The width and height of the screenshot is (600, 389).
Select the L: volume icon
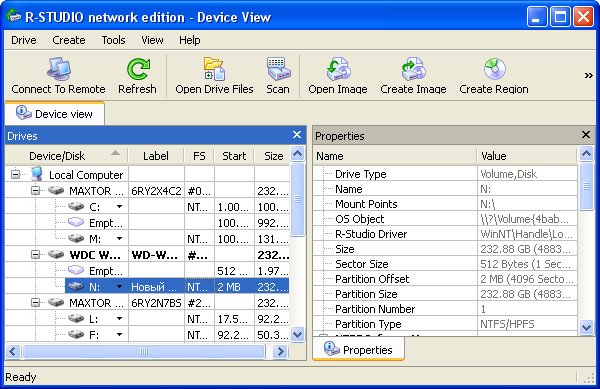click(76, 319)
